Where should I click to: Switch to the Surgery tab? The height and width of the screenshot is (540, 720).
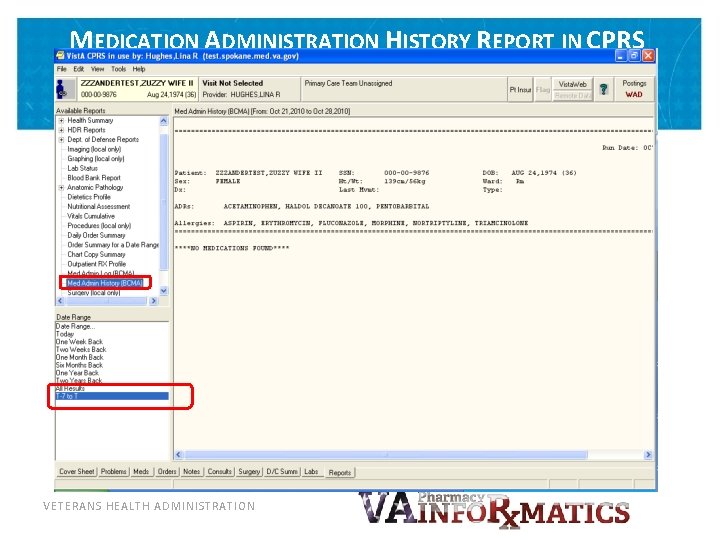(x=249, y=472)
